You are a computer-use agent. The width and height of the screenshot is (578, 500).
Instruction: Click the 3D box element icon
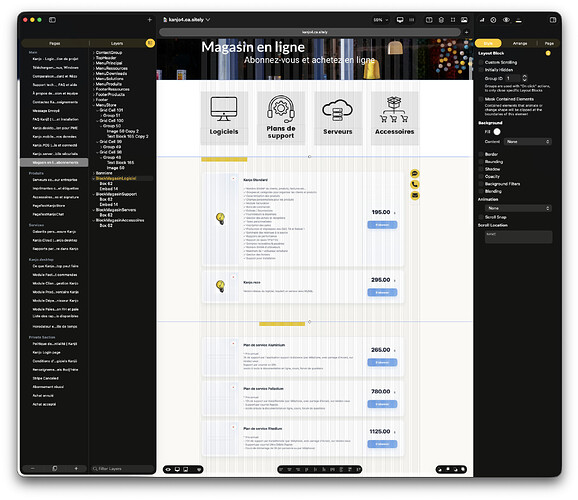click(441, 20)
